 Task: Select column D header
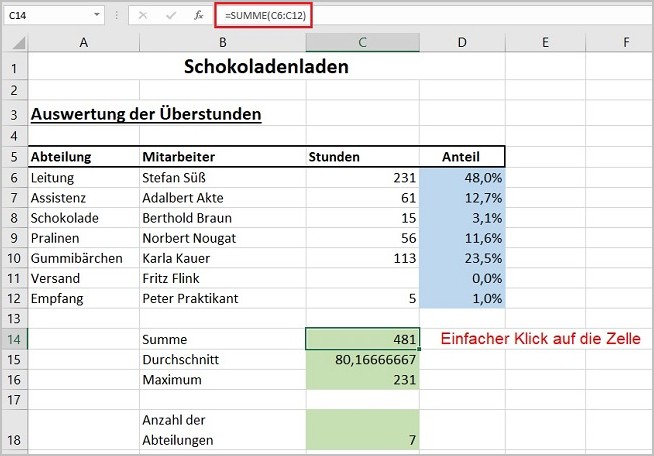point(462,43)
